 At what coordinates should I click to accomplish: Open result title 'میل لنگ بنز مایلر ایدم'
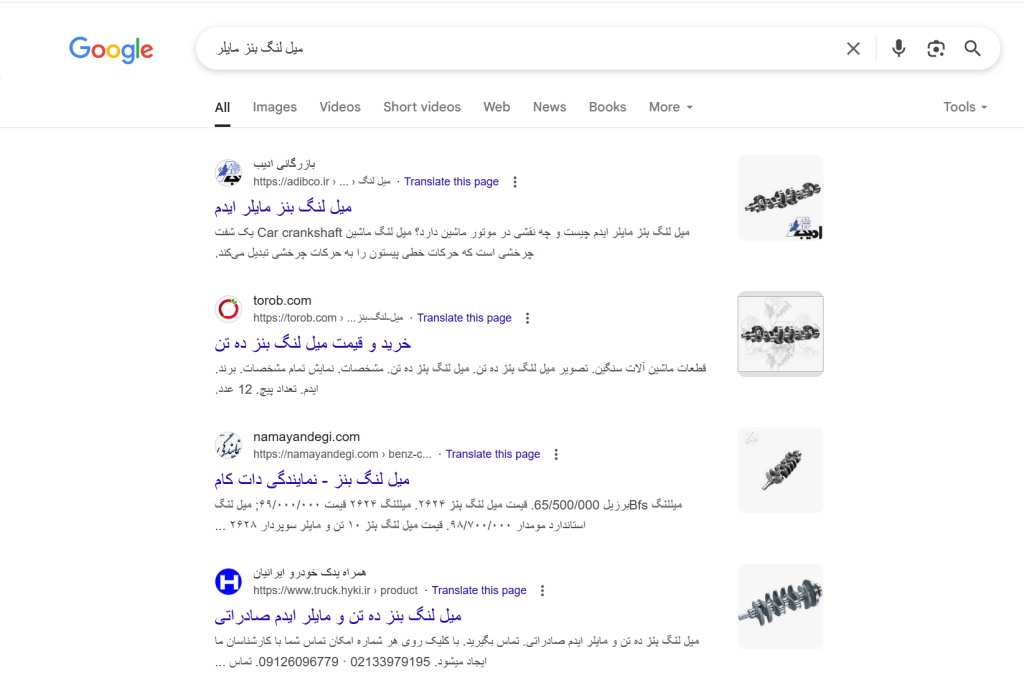pyautogui.click(x=283, y=207)
